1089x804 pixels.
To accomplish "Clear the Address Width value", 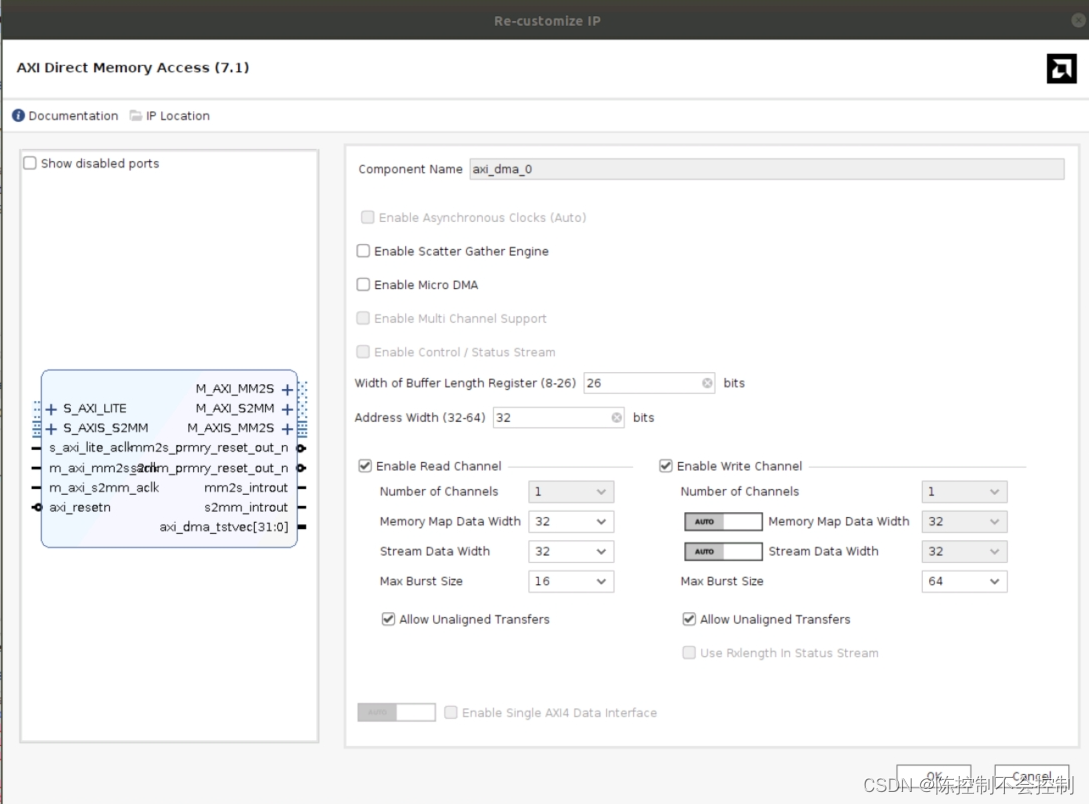I will tap(616, 417).
